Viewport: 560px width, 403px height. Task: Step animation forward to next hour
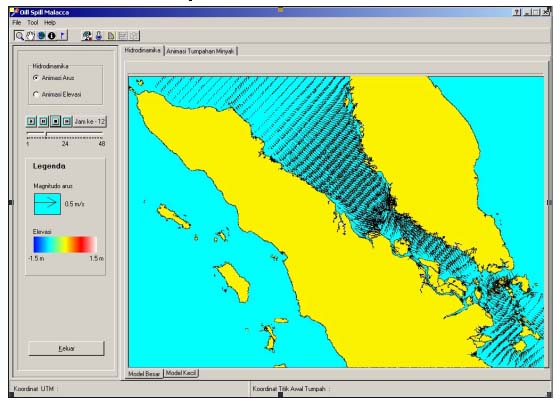point(67,121)
